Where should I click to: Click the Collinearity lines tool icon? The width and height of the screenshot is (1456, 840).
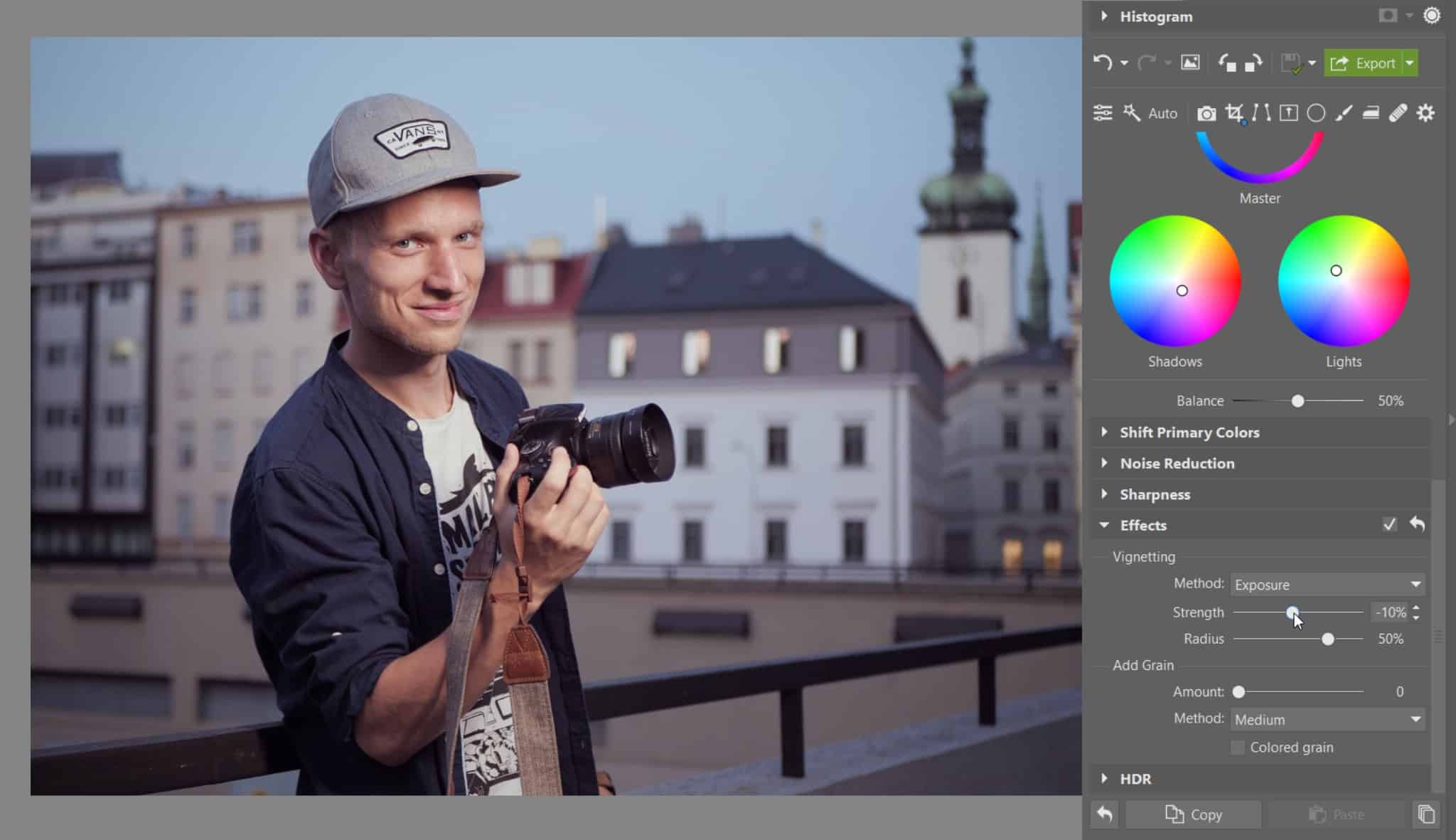(1261, 113)
